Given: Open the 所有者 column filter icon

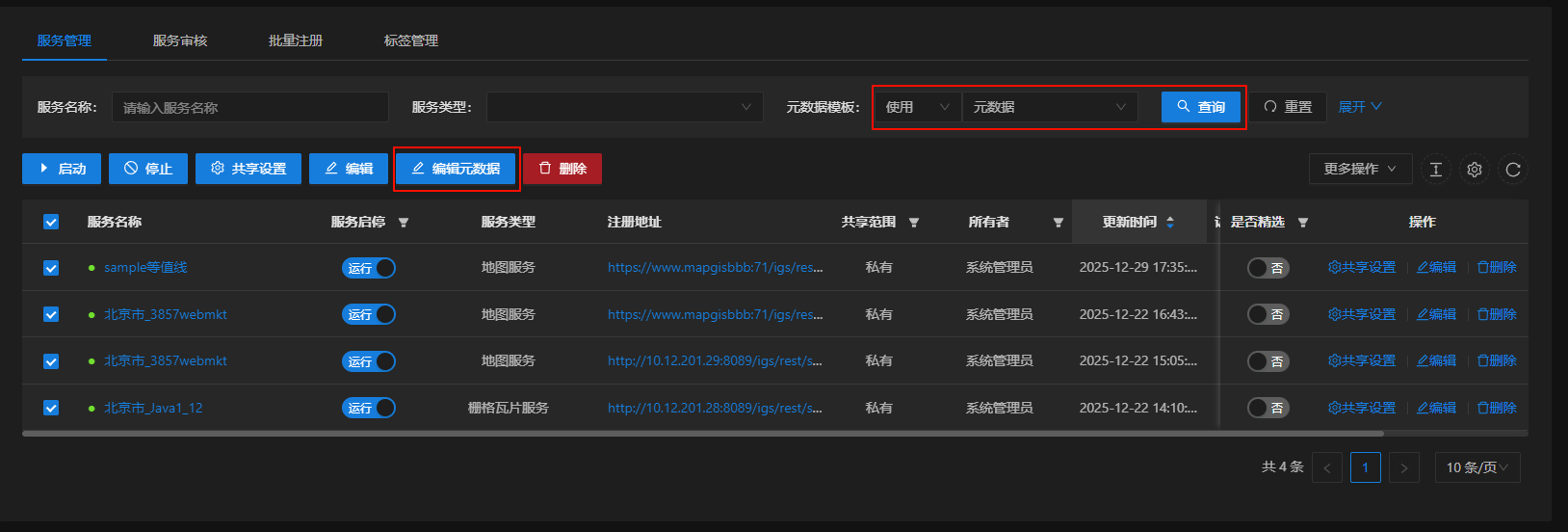Looking at the screenshot, I should 1058,223.
